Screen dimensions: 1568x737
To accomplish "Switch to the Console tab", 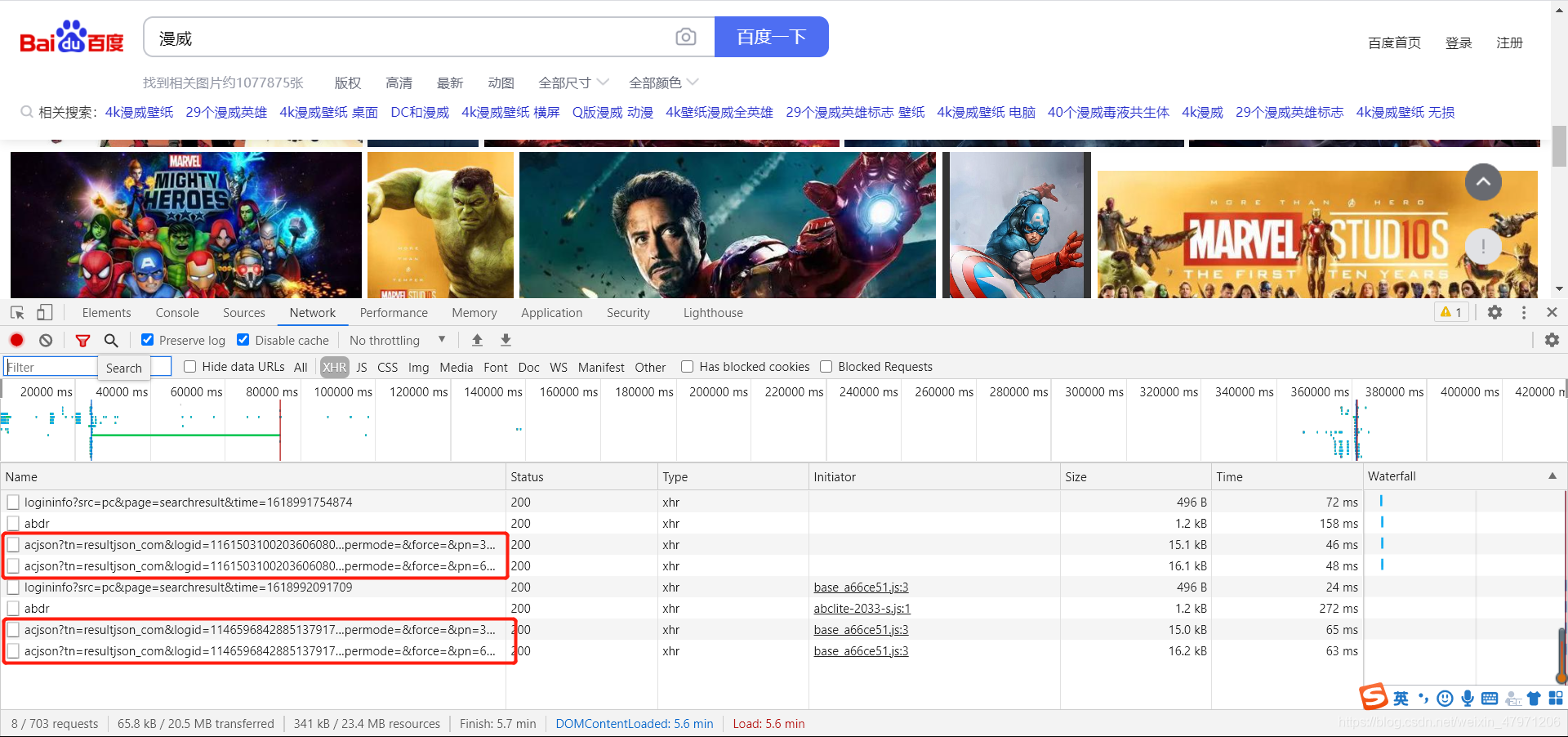I will (x=177, y=313).
